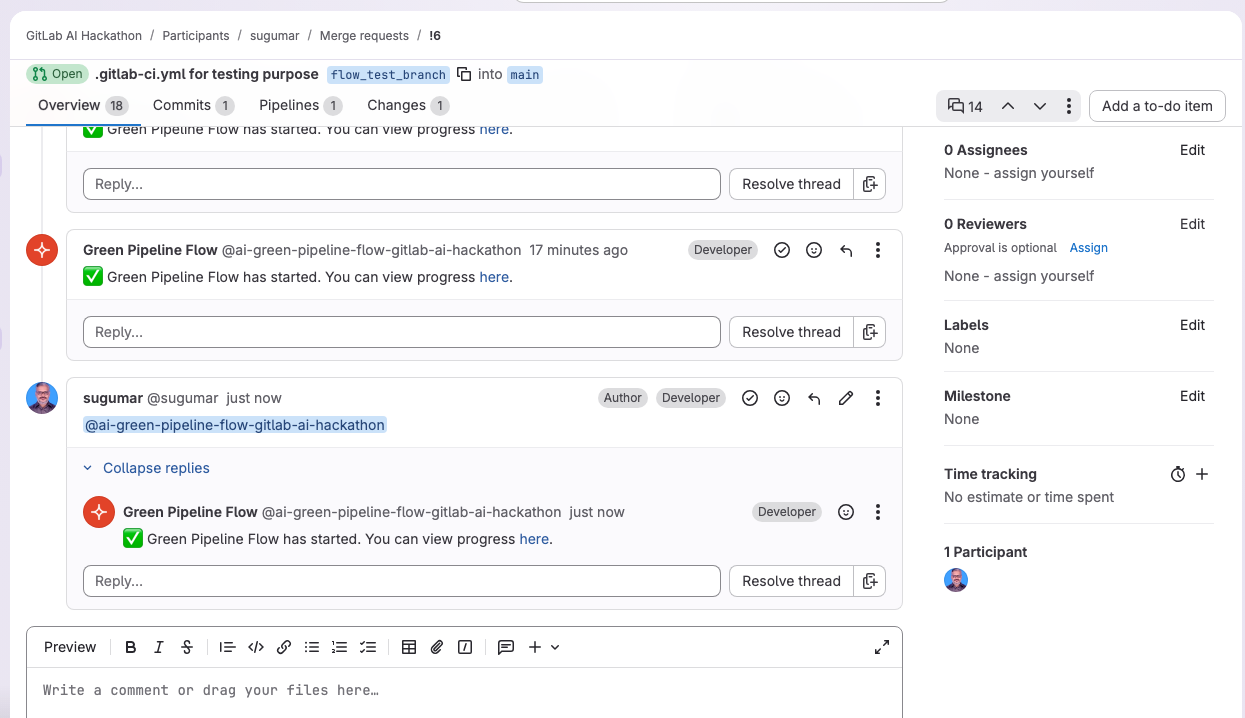Open Merge requests breadcrumb link
The height and width of the screenshot is (718, 1245).
click(x=364, y=36)
